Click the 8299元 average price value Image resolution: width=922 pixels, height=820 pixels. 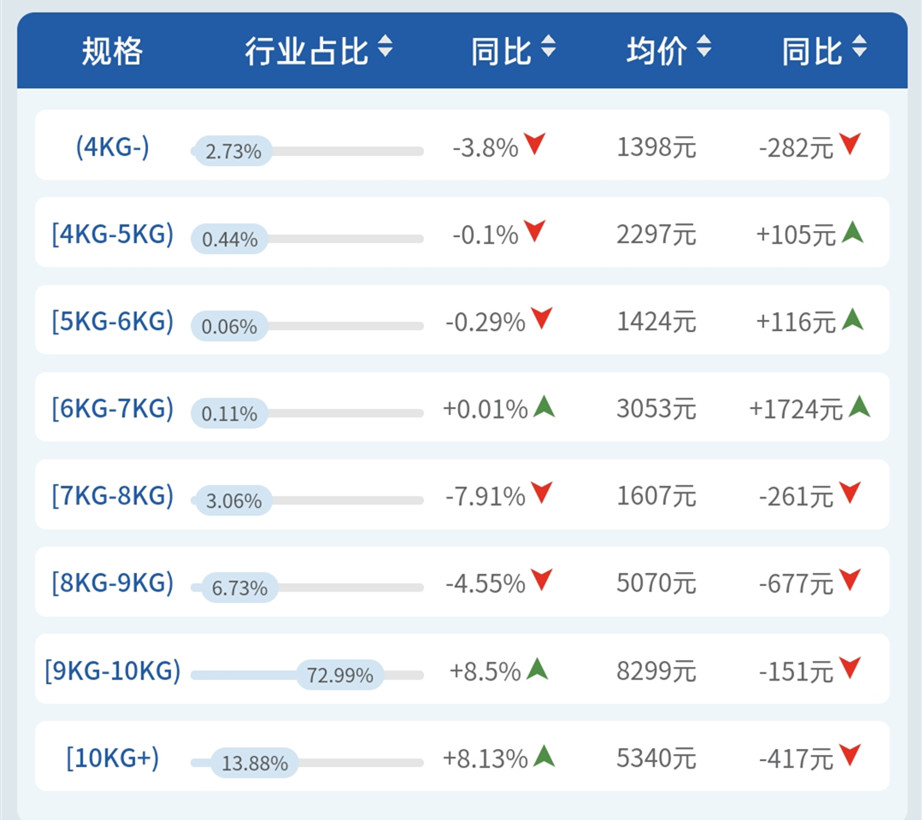656,671
